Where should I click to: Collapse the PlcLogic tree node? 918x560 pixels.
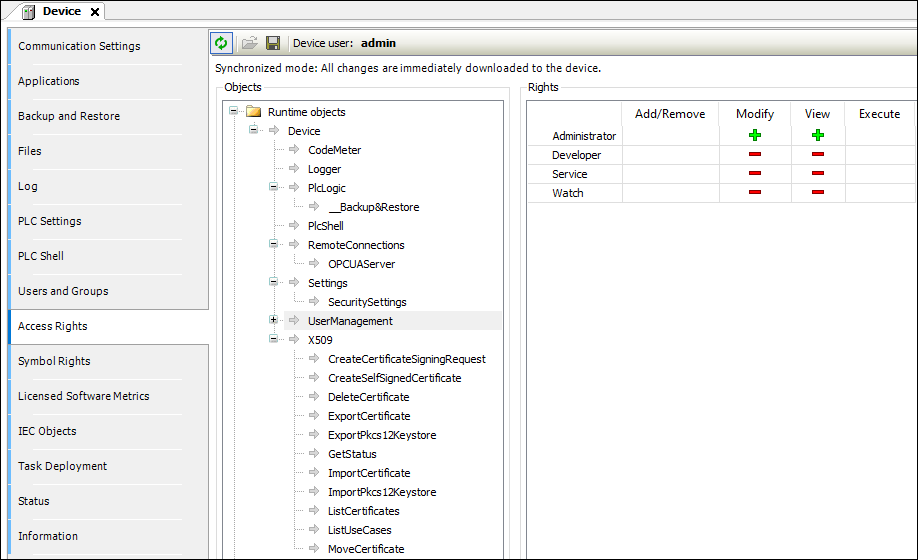pyautogui.click(x=273, y=188)
